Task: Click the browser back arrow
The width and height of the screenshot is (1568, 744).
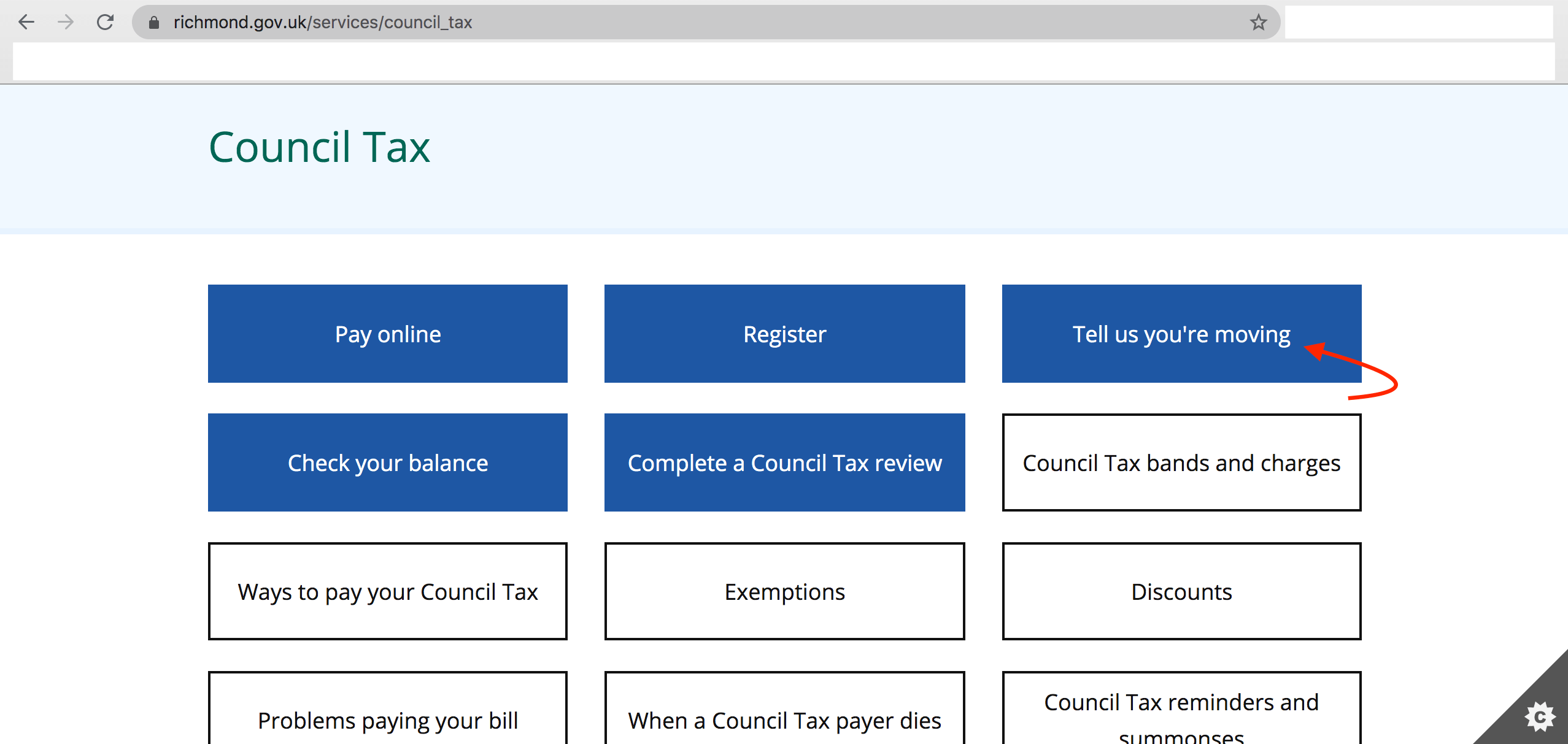Action: coord(26,23)
